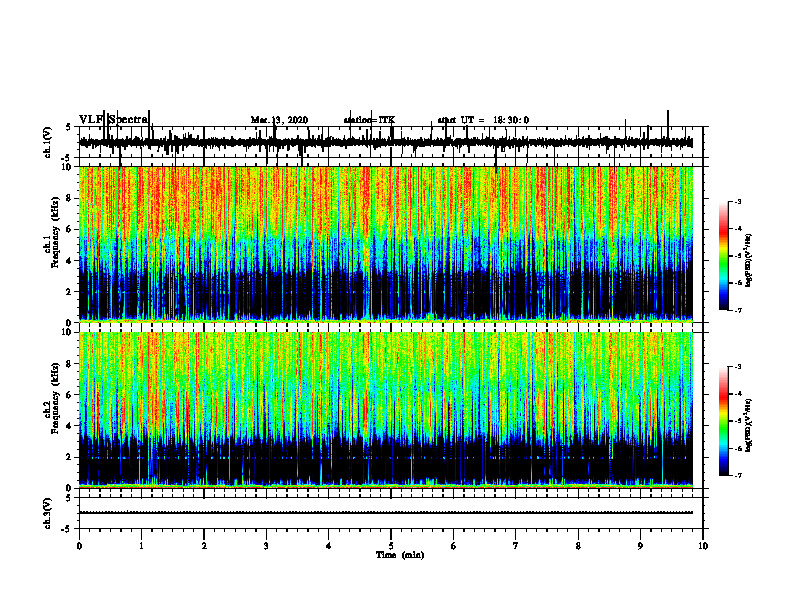The height and width of the screenshot is (612, 792).
Task: Click time axis tick label "7"
Action: coord(516,546)
